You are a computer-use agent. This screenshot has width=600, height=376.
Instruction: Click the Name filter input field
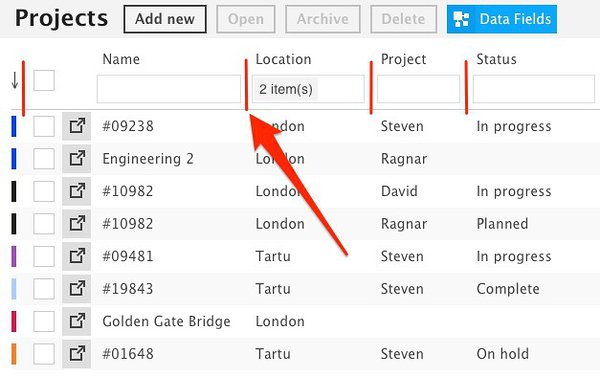click(169, 89)
